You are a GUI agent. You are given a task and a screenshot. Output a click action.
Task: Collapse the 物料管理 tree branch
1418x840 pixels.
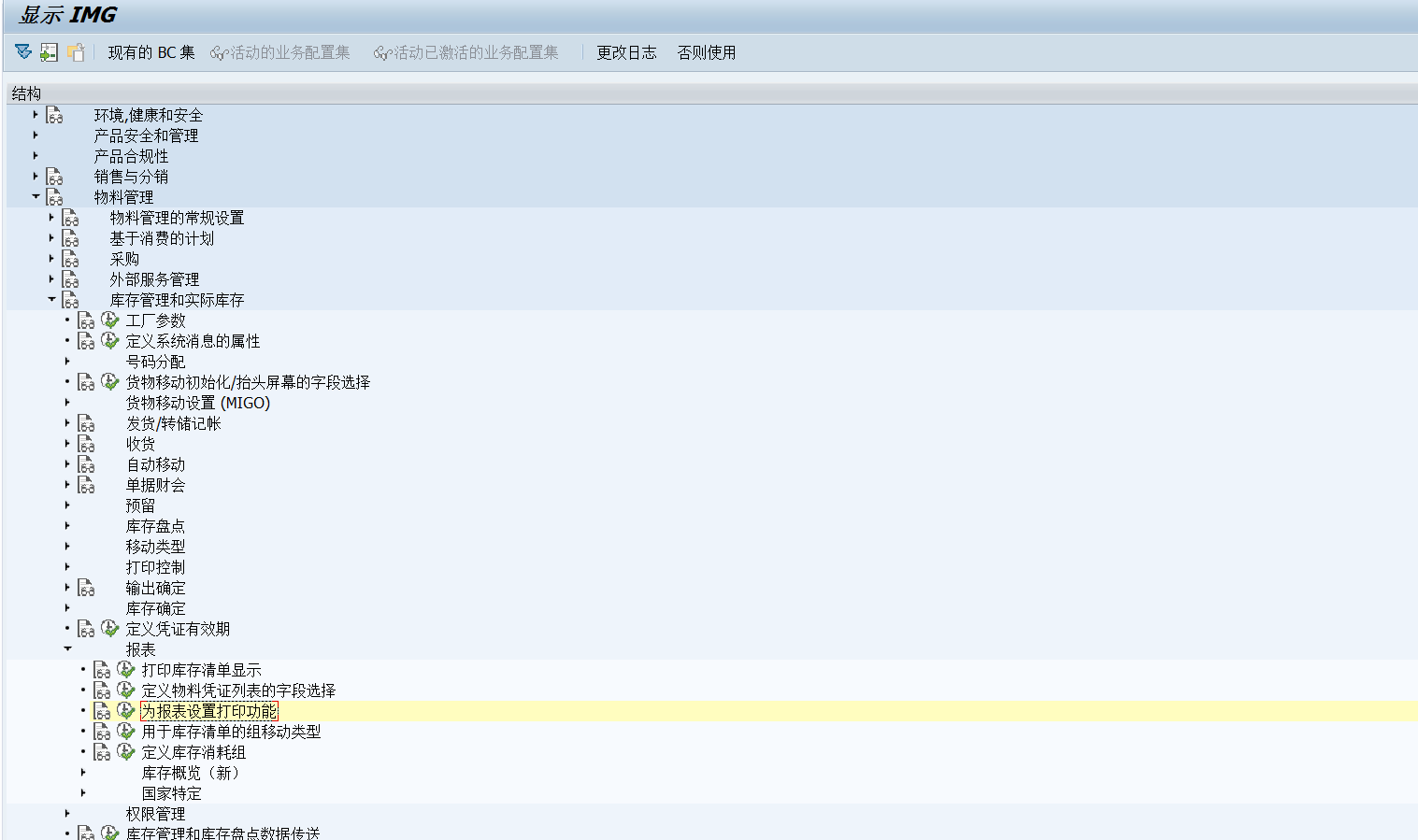pos(36,197)
